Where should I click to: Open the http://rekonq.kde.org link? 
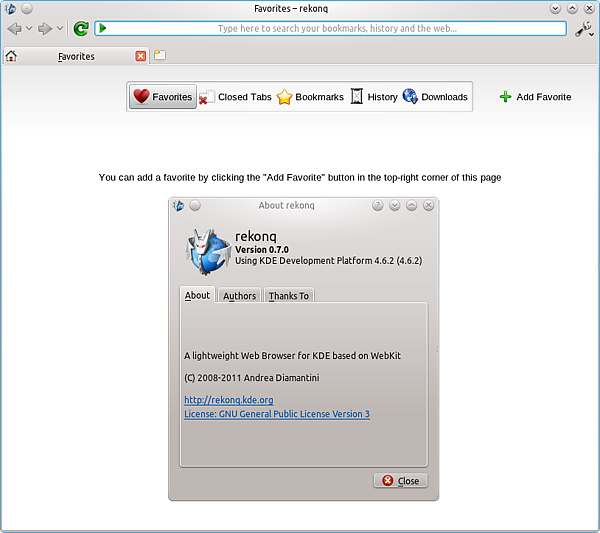point(229,400)
